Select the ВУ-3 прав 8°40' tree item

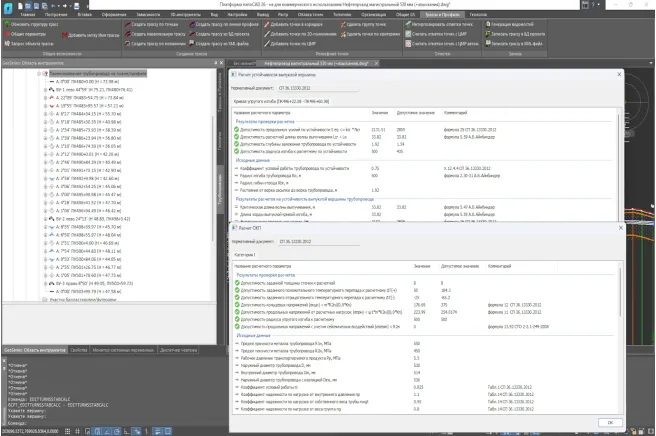pos(75,283)
